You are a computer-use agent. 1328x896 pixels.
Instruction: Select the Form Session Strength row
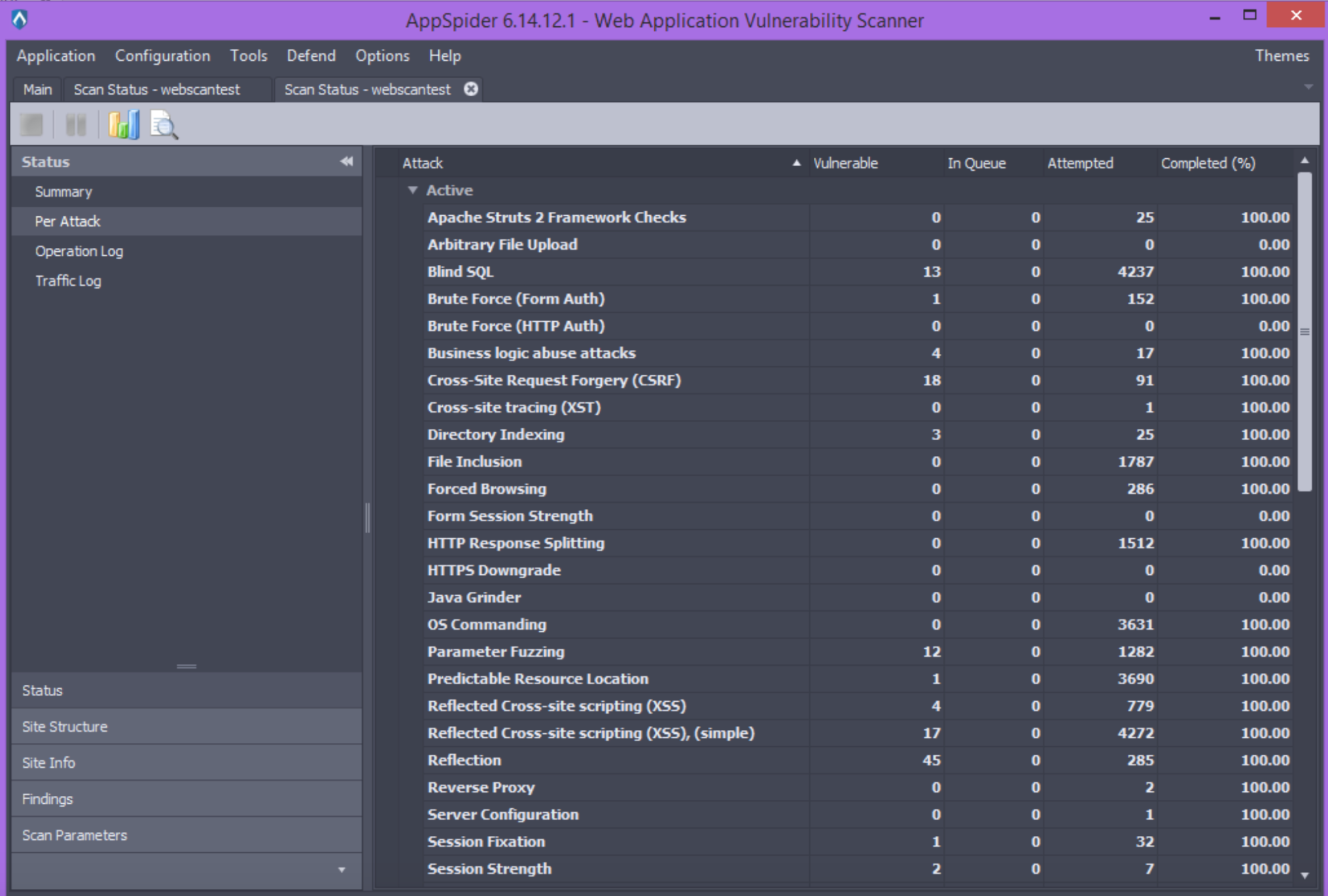click(858, 516)
